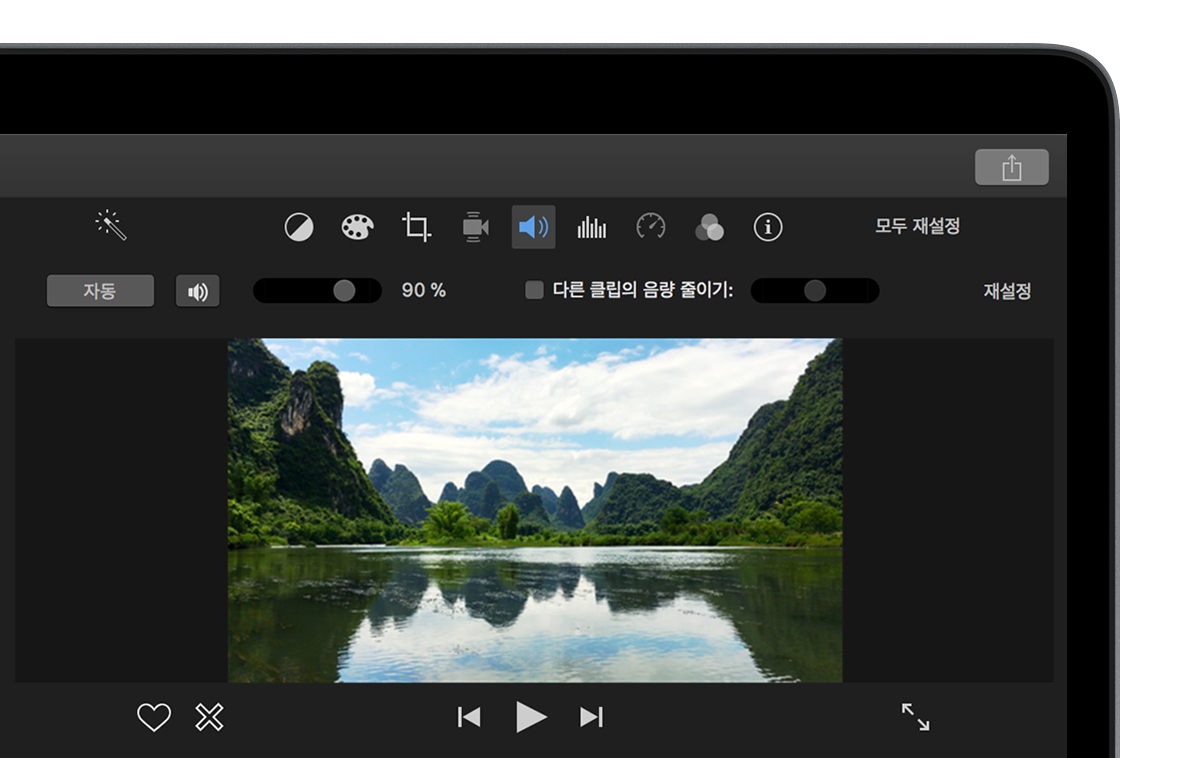Click the share export button
Viewport: 1178px width, 758px height.
[x=1012, y=167]
